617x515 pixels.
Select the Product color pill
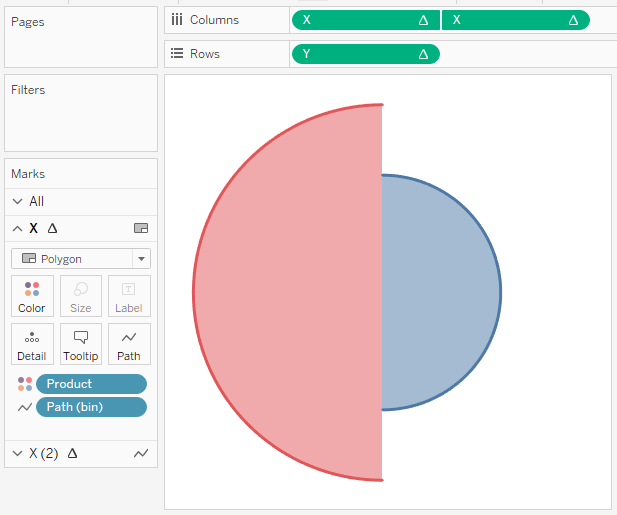(x=91, y=384)
